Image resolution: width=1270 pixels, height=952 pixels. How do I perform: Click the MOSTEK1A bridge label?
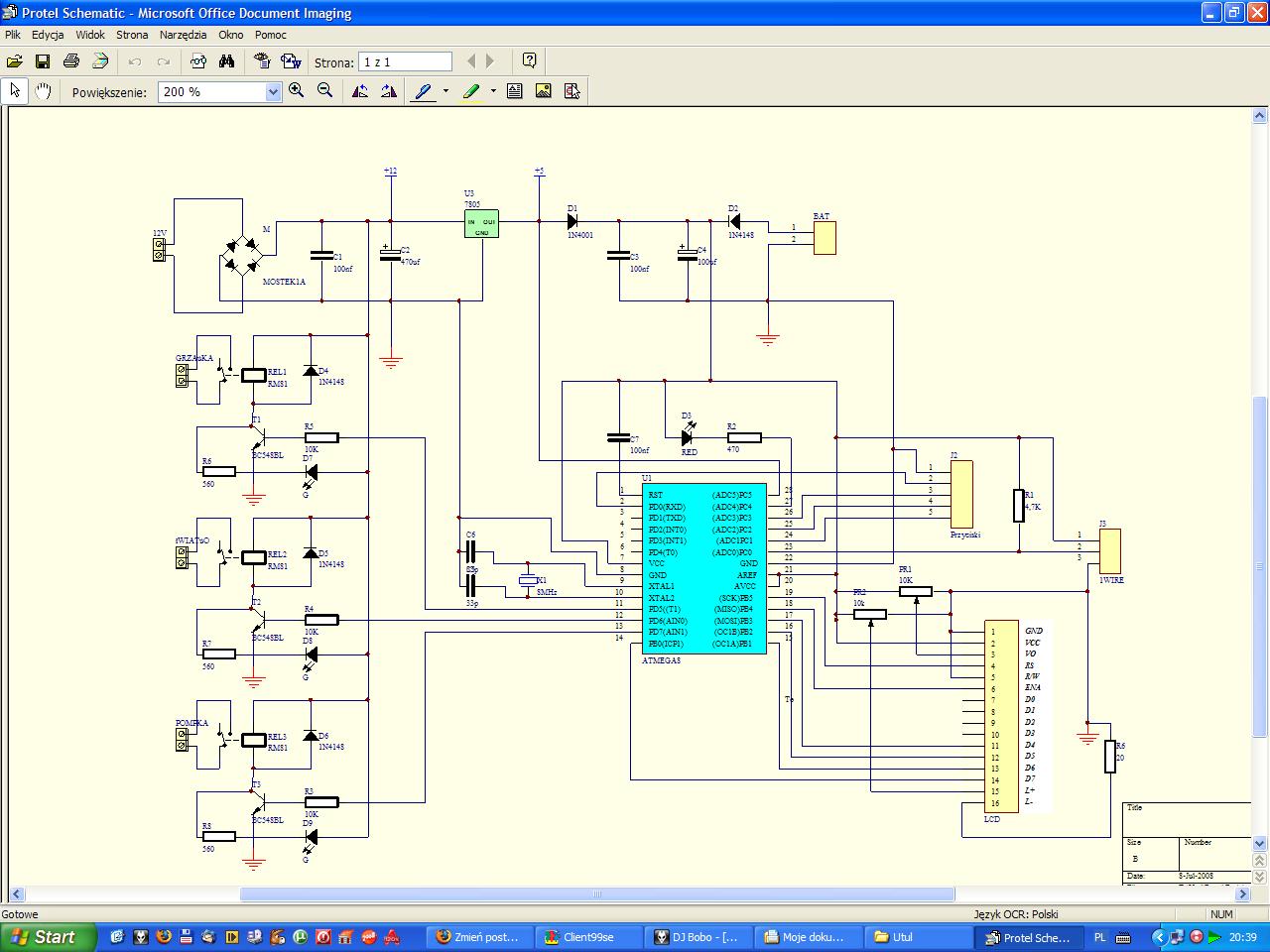[x=284, y=282]
